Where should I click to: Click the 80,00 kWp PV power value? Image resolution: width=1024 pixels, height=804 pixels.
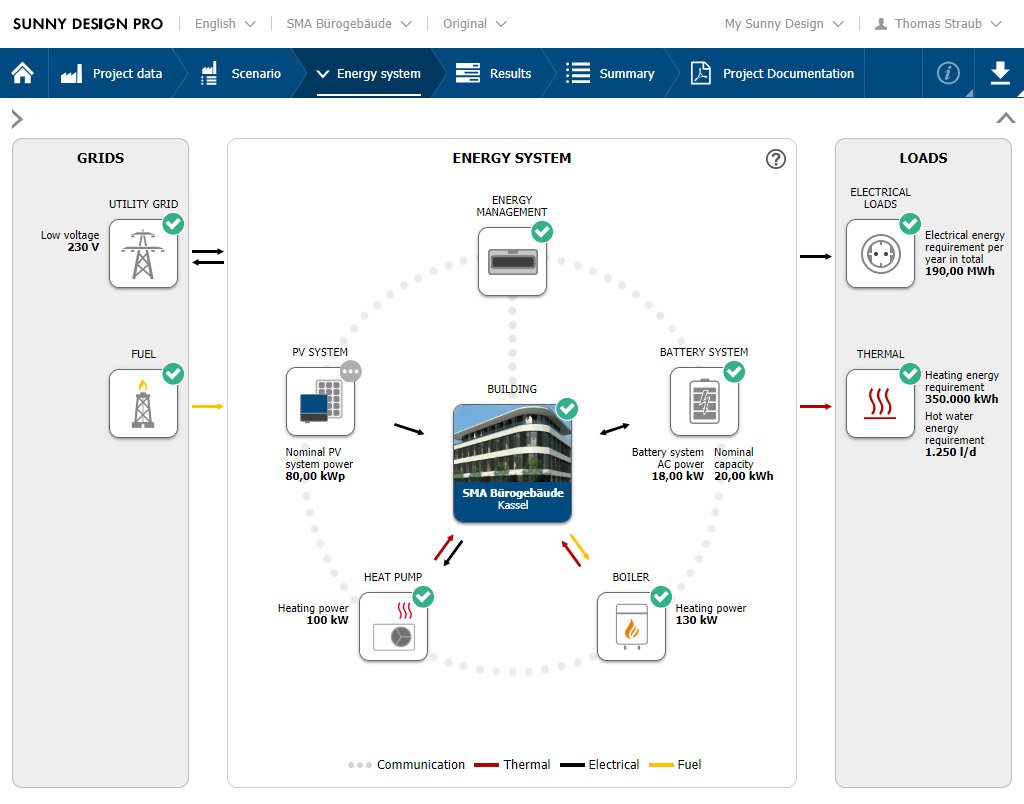[x=315, y=476]
